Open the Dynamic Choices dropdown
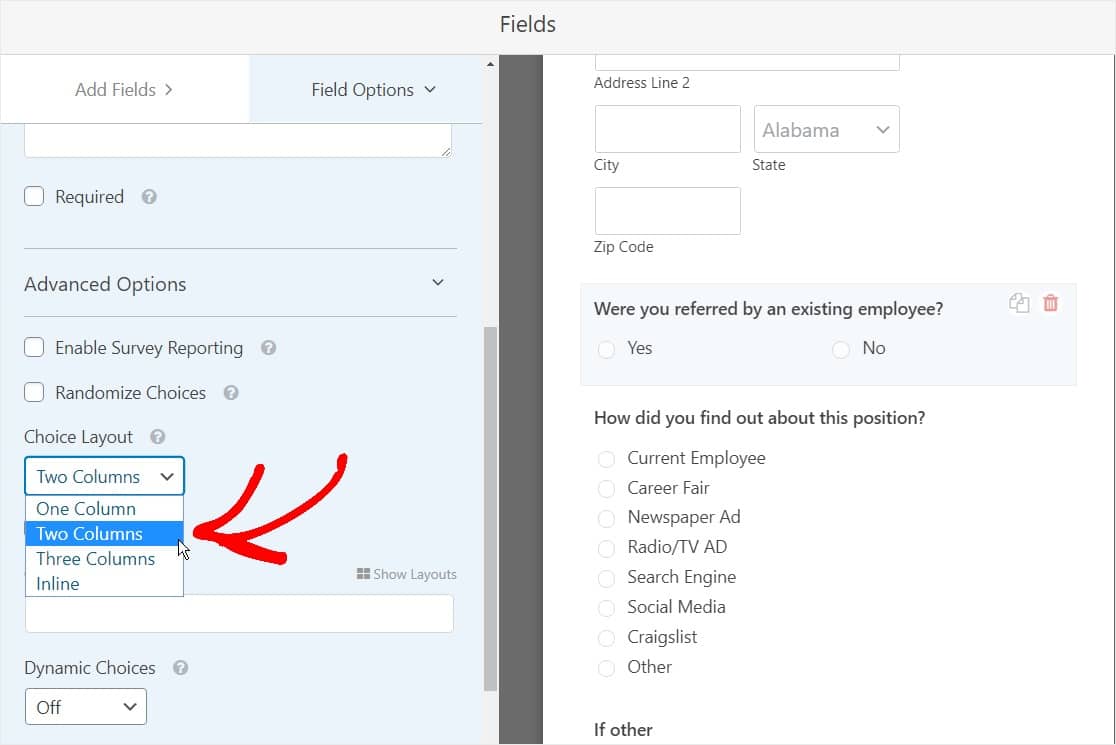 click(85, 707)
